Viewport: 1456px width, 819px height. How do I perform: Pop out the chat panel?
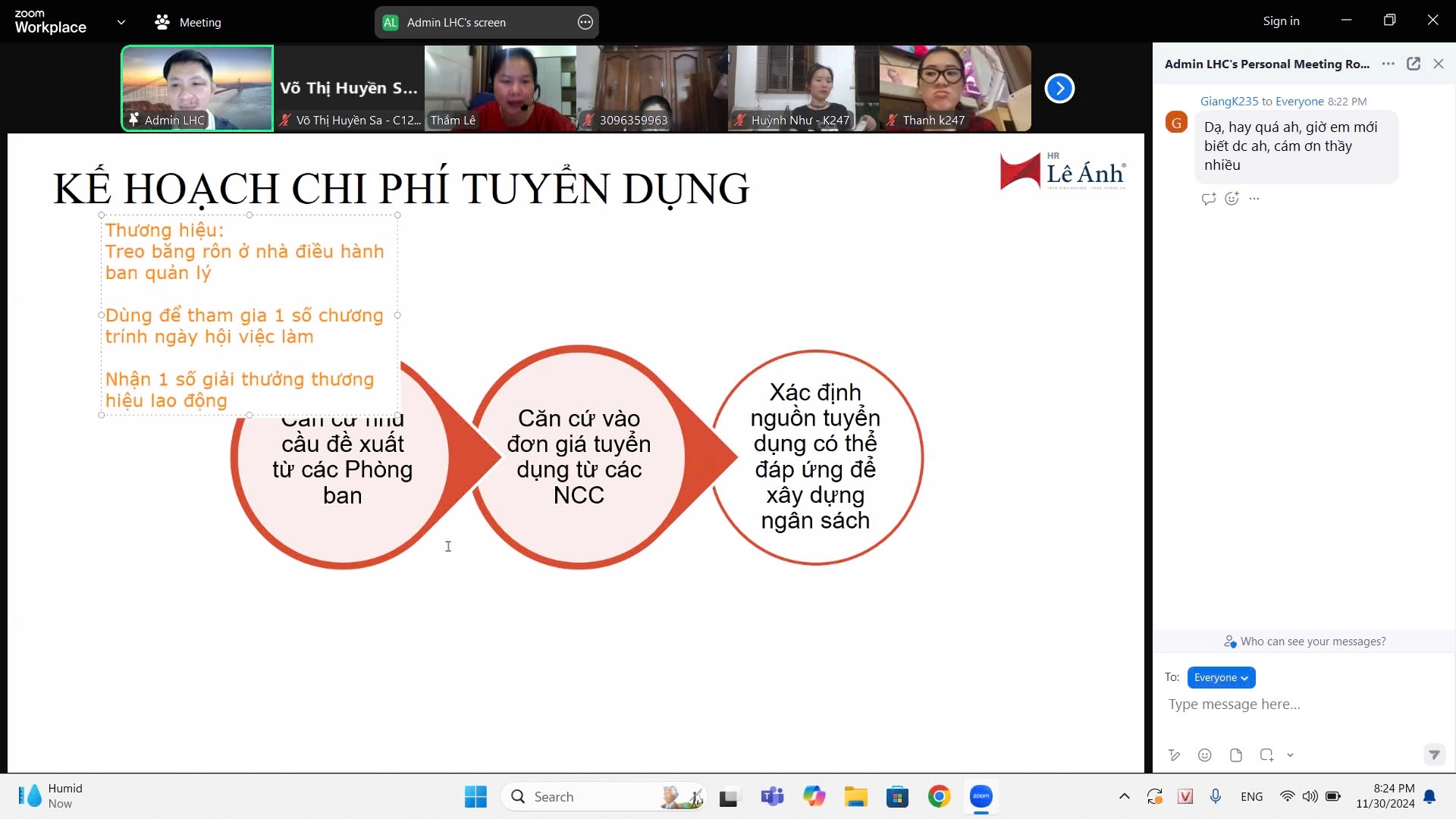1414,64
